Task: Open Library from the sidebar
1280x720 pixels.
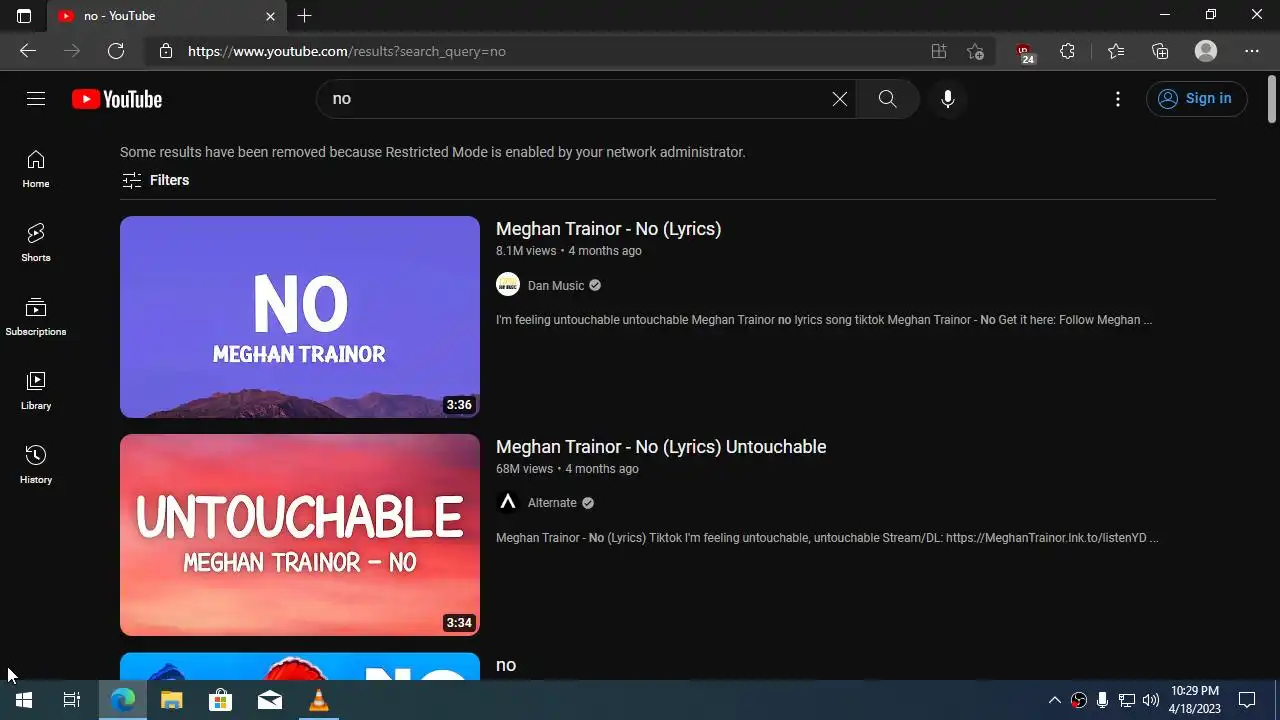Action: coord(36,391)
